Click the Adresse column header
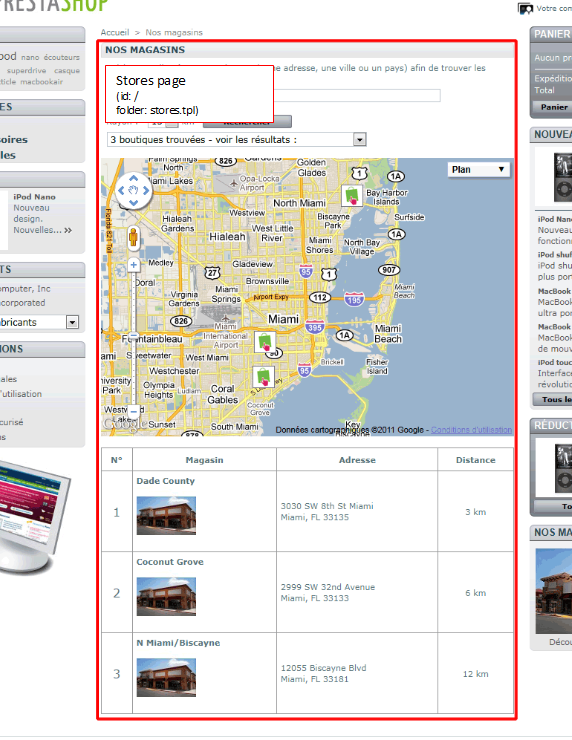Screen dimensions: 572x740 357,460
